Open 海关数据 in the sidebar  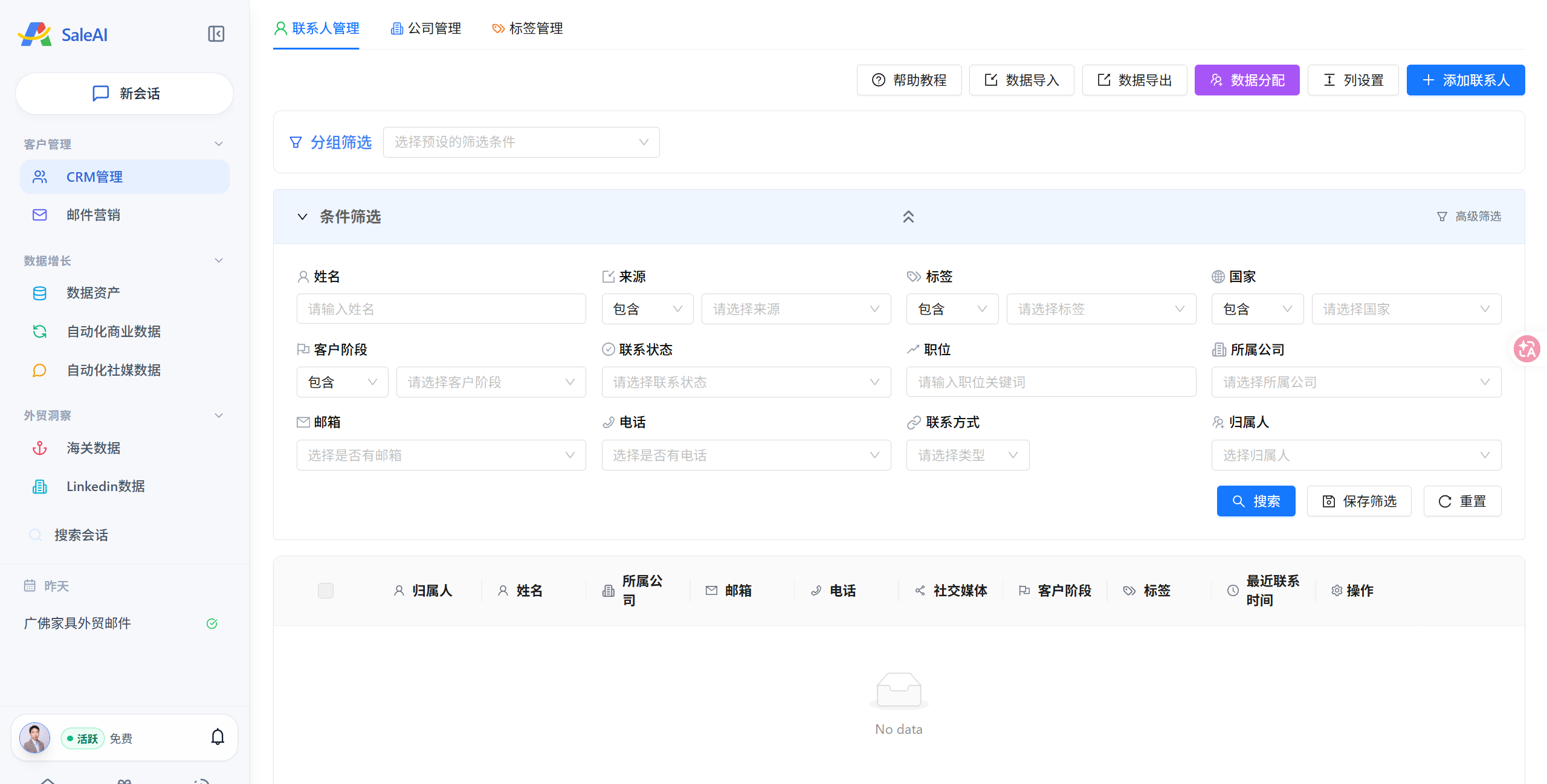coord(124,448)
